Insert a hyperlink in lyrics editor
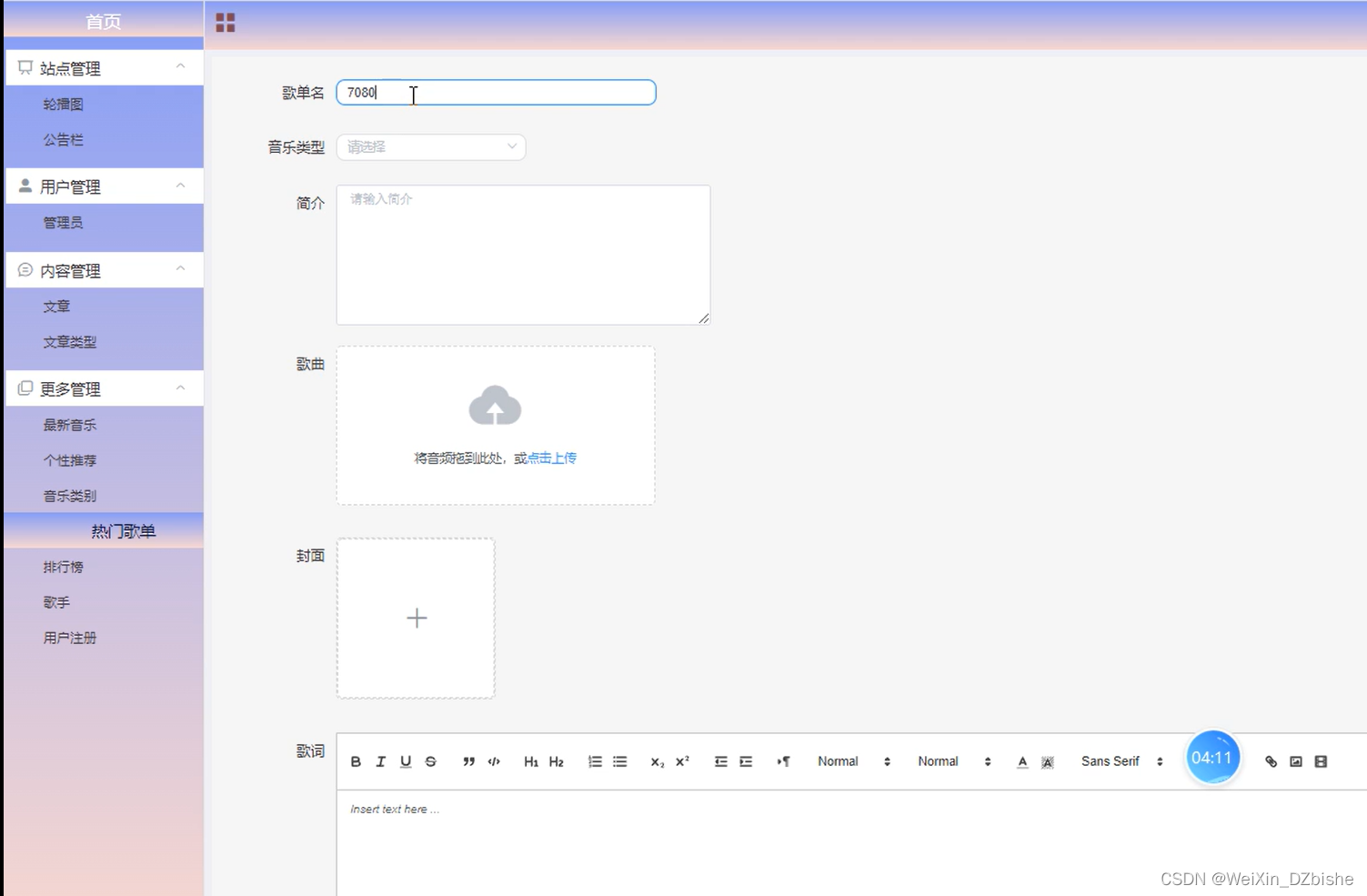 (1271, 761)
